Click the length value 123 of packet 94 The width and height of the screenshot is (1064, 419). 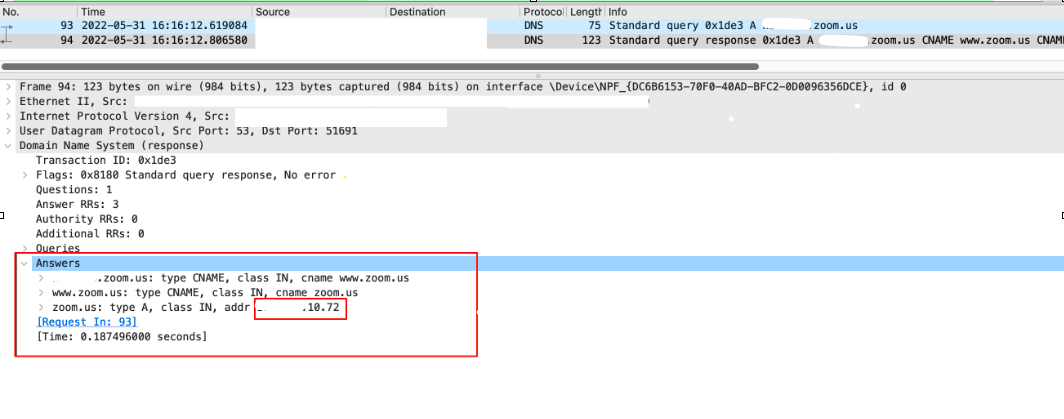coord(592,41)
